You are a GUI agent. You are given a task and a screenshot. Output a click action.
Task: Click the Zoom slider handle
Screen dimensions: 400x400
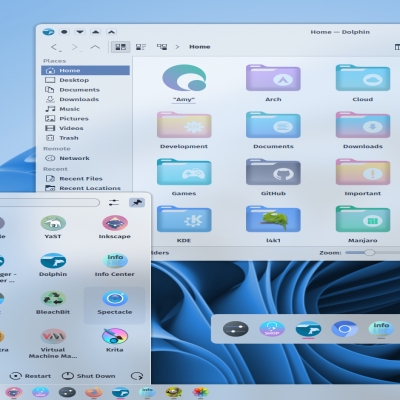pyautogui.click(x=369, y=253)
